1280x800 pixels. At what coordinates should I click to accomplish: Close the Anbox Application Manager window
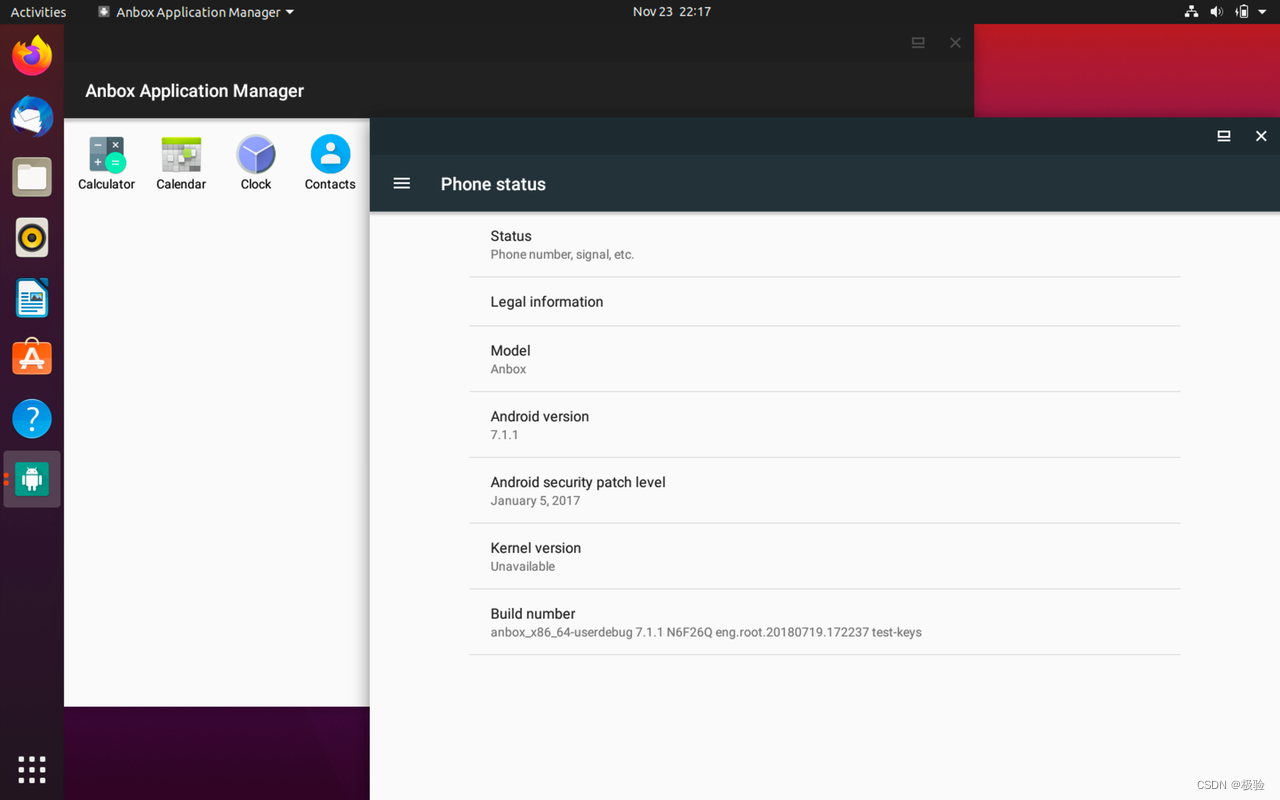coord(955,42)
